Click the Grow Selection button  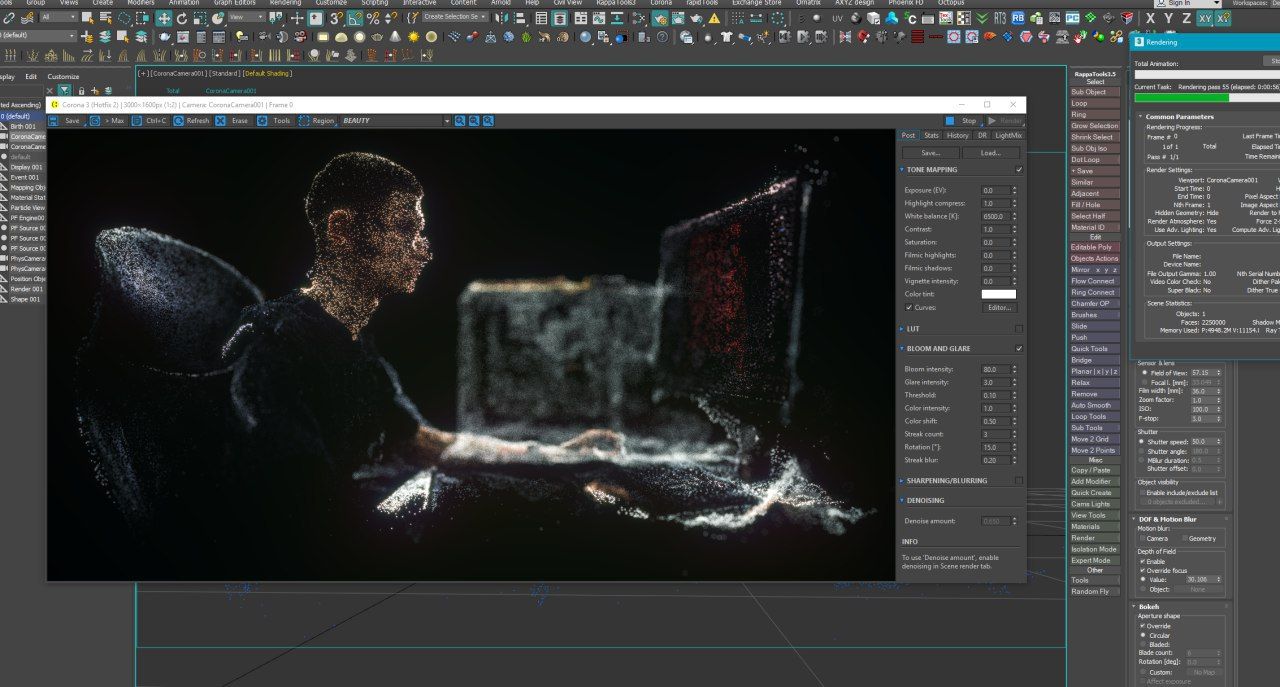click(x=1095, y=126)
